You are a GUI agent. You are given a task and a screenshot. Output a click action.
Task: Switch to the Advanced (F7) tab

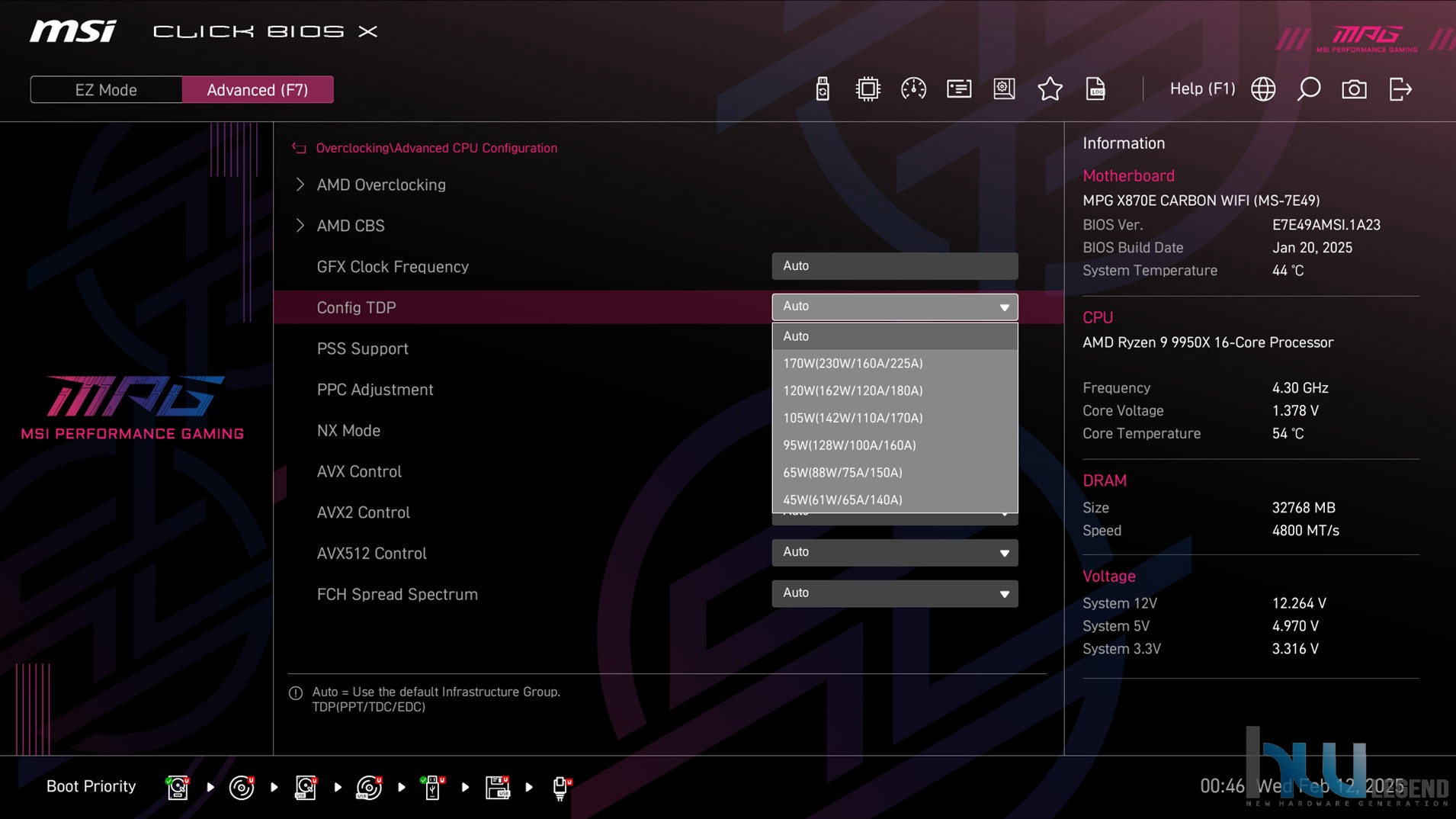[258, 89]
